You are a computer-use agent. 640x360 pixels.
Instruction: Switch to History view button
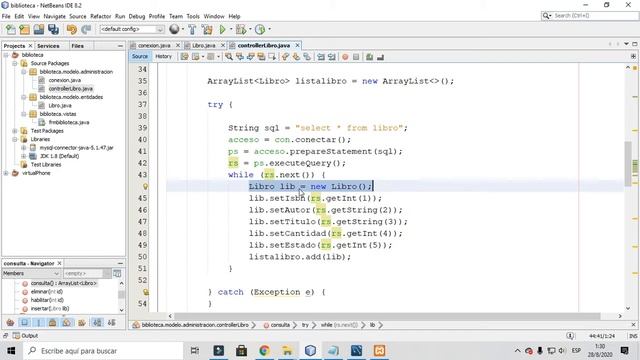pyautogui.click(x=163, y=57)
